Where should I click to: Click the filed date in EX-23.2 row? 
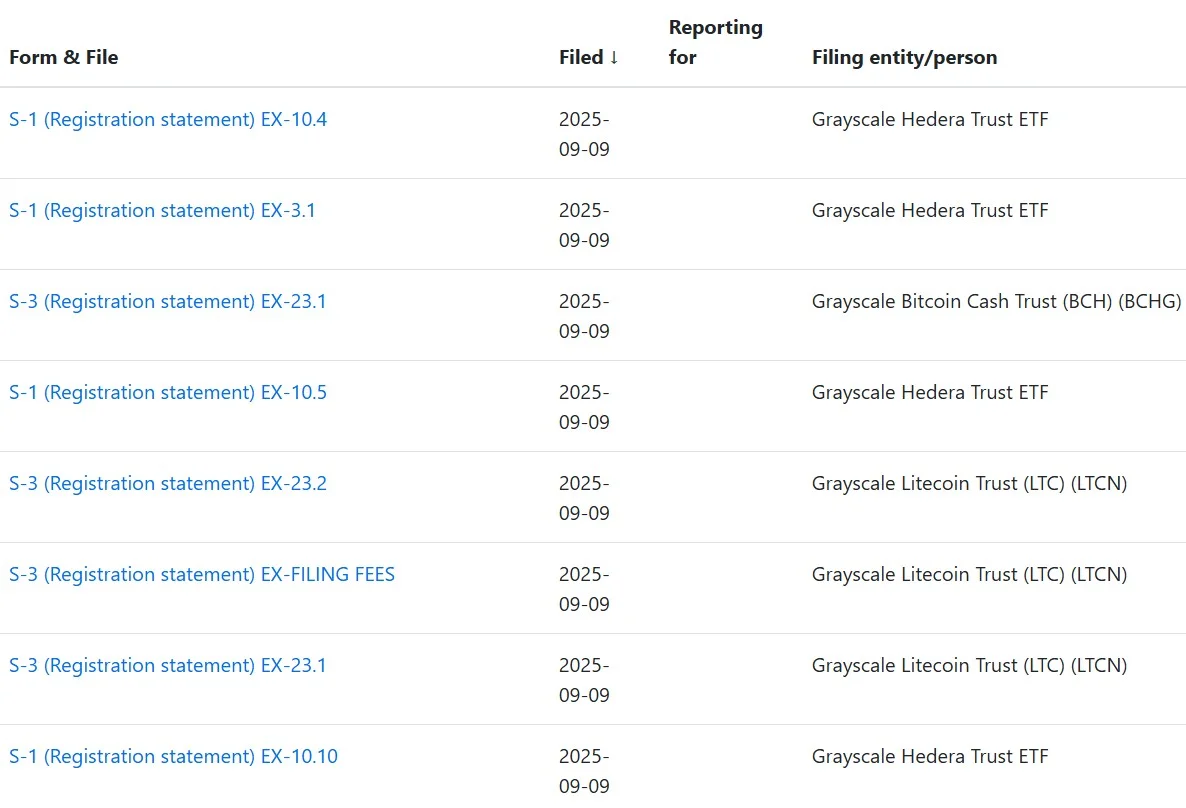pyautogui.click(x=584, y=498)
